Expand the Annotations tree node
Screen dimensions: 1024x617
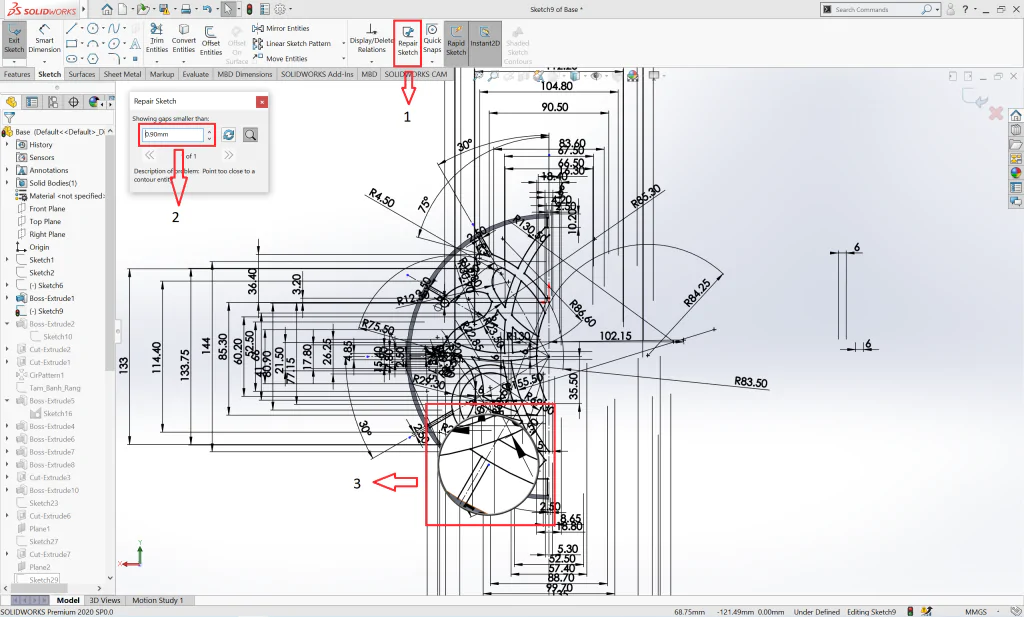tap(7, 170)
